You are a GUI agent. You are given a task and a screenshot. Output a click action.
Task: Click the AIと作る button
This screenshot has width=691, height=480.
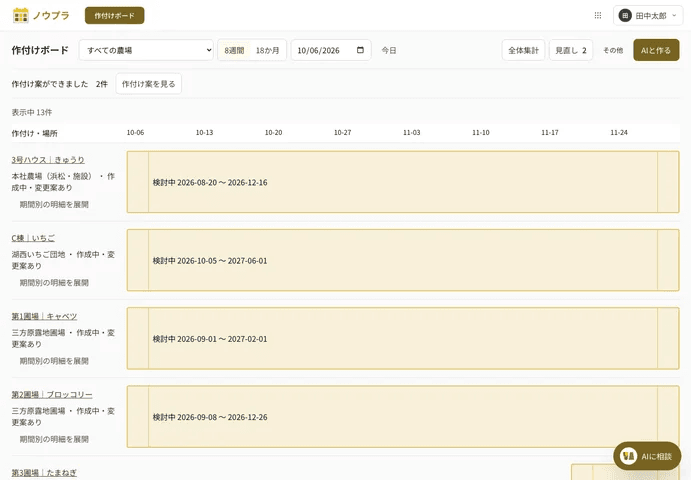[656, 50]
